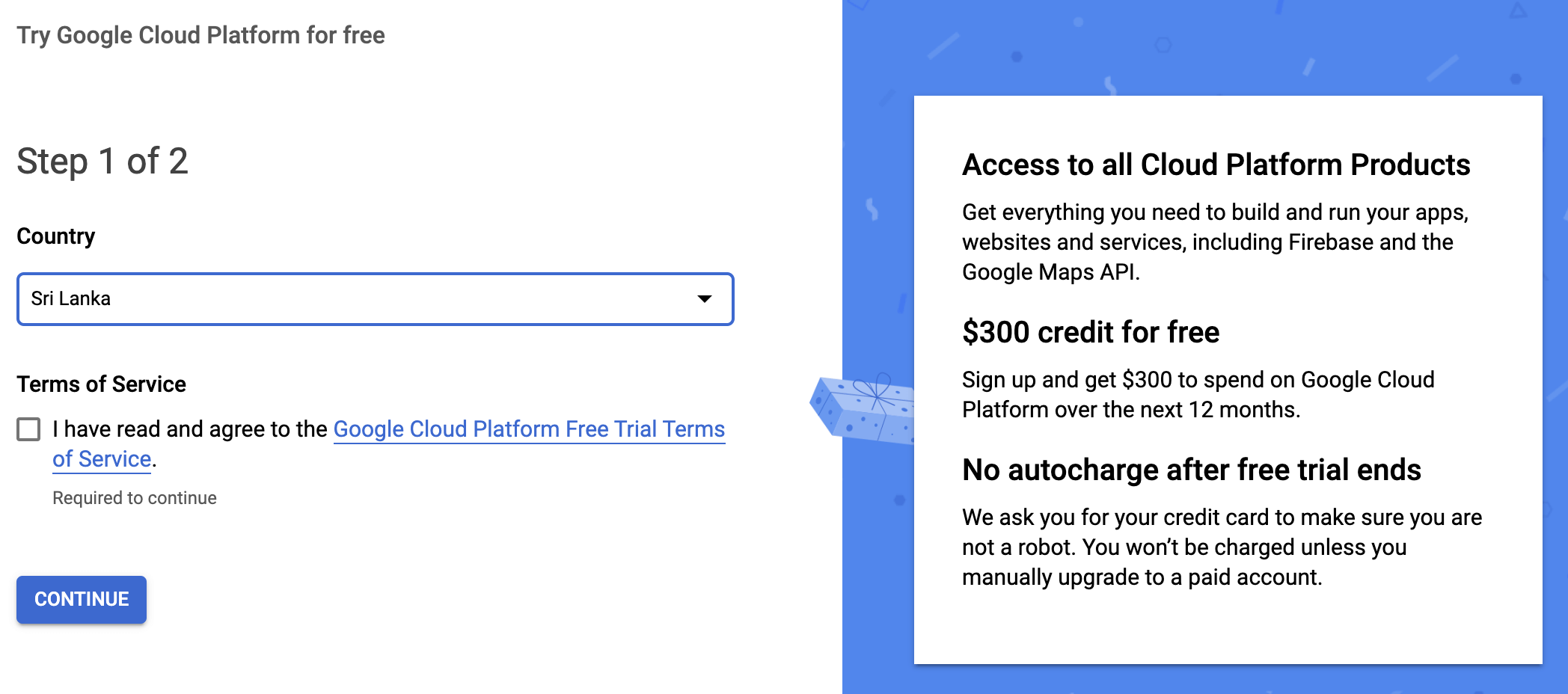
Task: Click the CONTINUE button
Action: pyautogui.click(x=82, y=599)
